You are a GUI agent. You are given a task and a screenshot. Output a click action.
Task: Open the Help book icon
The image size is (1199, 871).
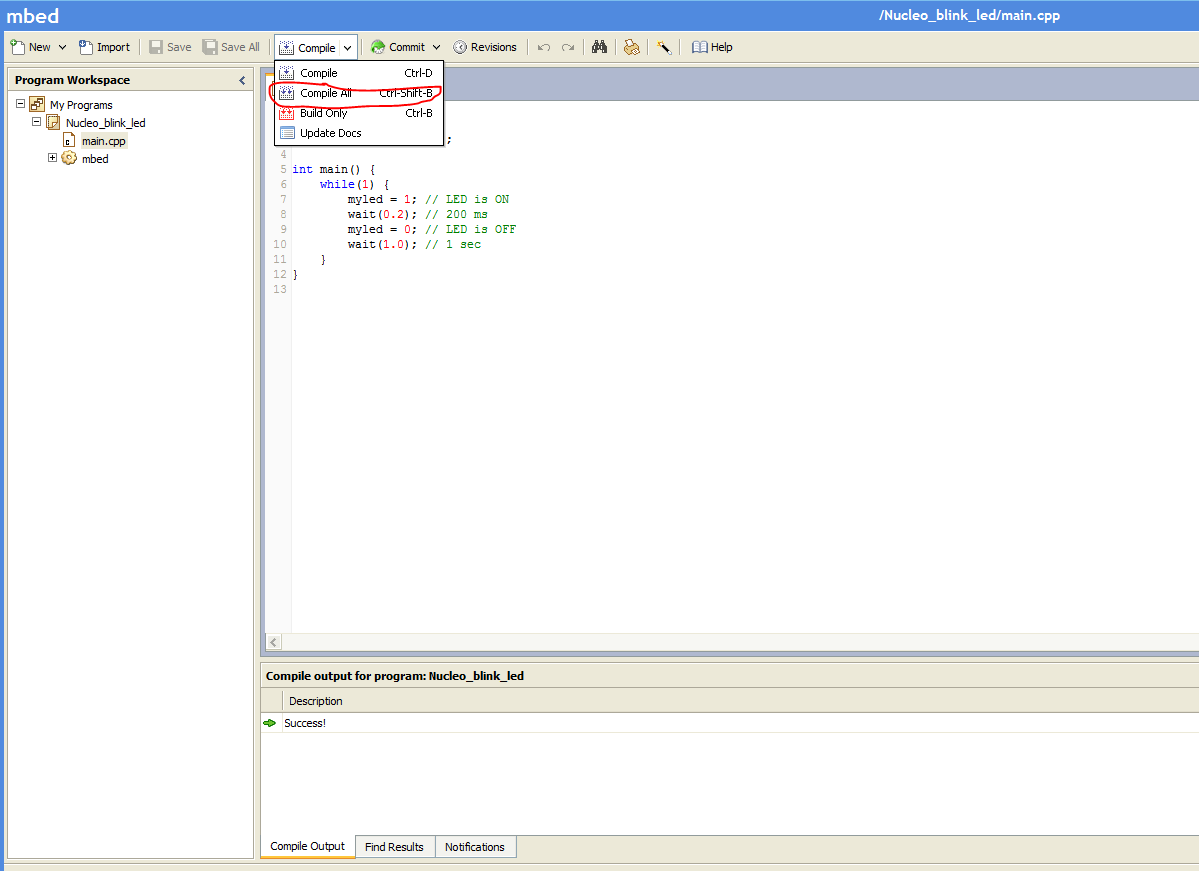[712, 47]
